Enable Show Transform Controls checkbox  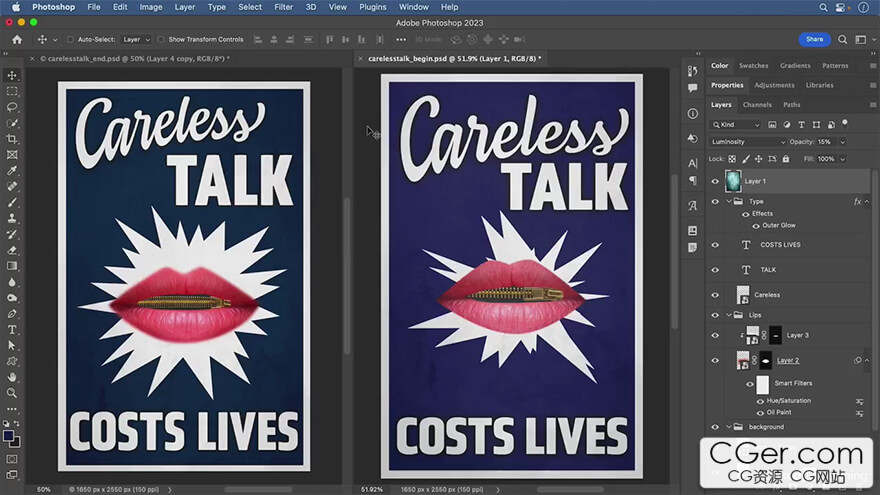(161, 39)
